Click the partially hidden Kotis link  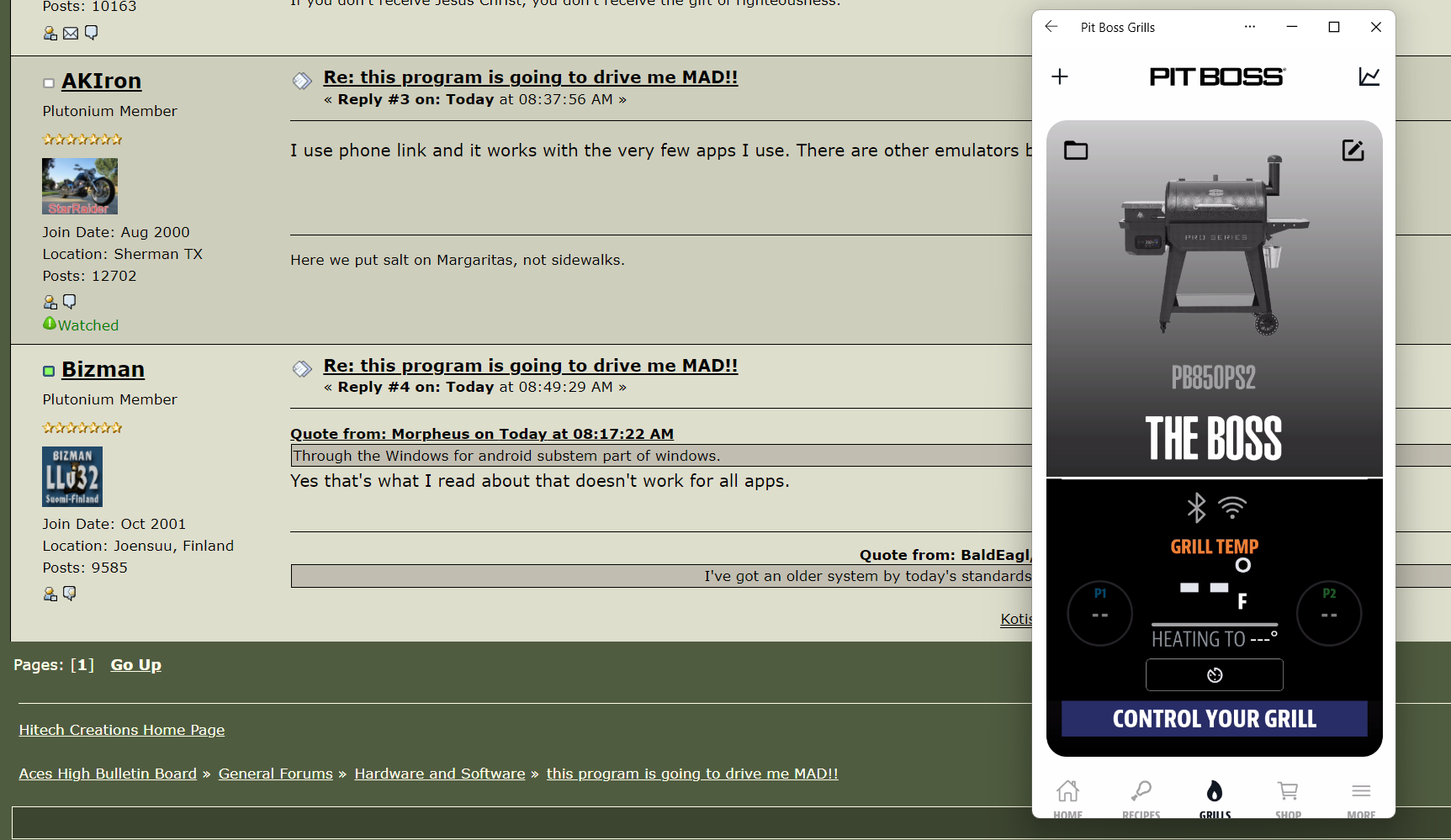pyautogui.click(x=1016, y=619)
